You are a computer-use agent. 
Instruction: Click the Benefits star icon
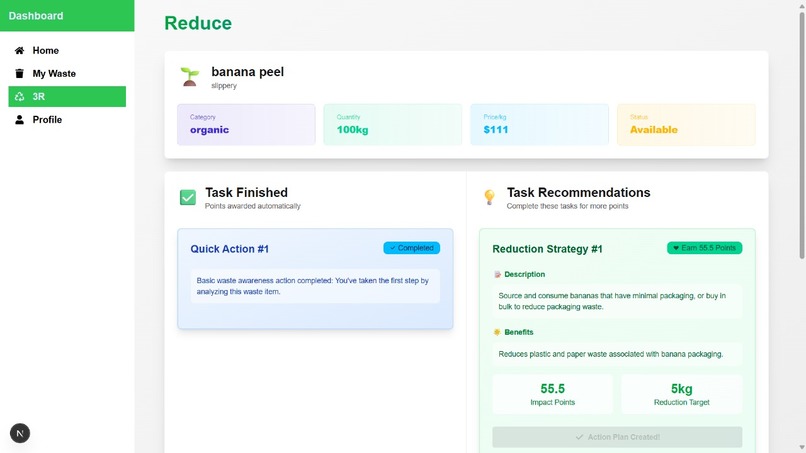click(x=497, y=332)
